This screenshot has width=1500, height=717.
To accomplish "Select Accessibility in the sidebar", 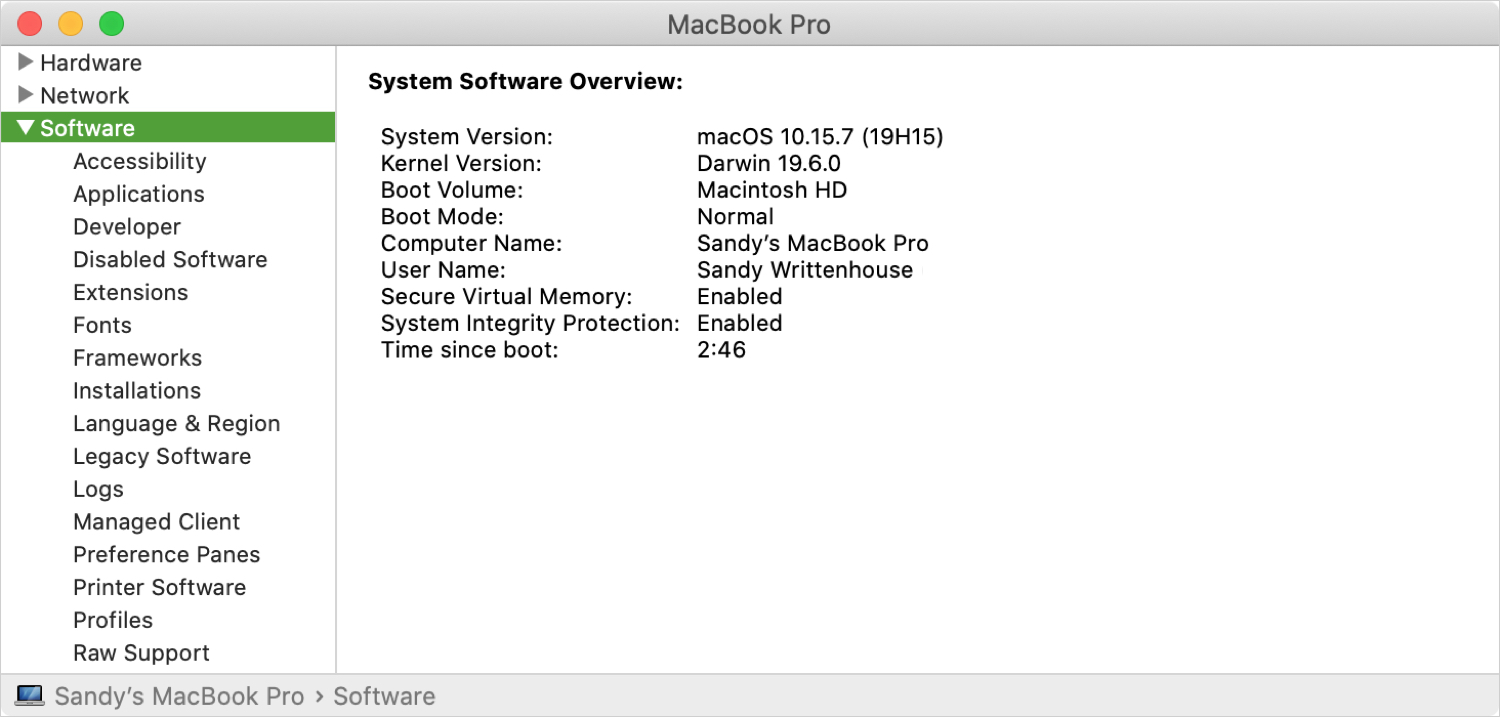I will coord(139,161).
